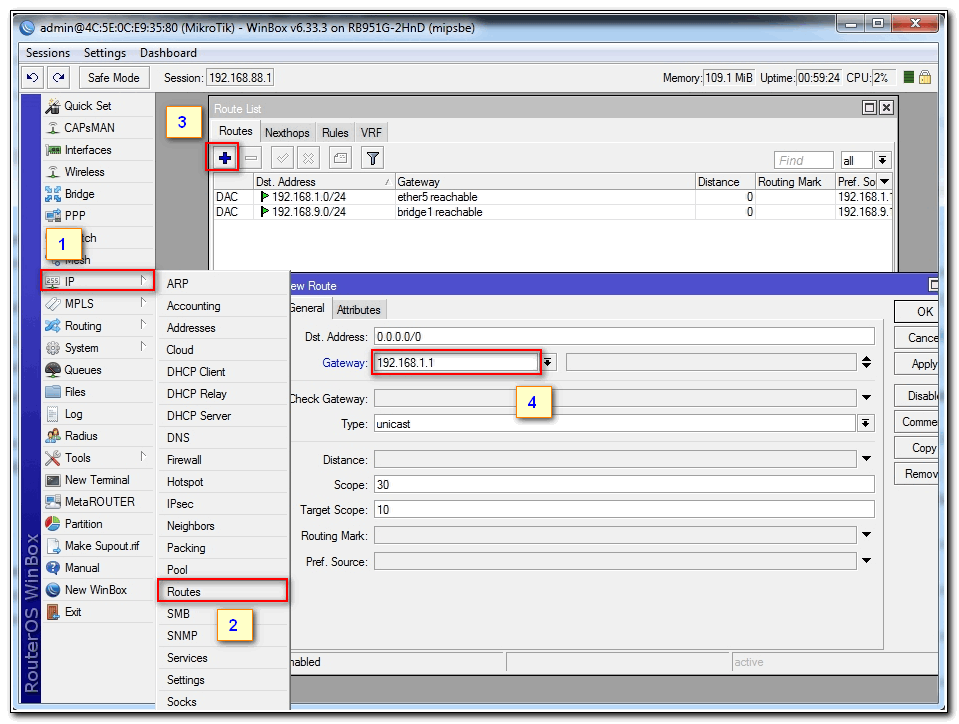Image resolution: width=959 pixels, height=724 pixels.
Task: Switch to the Attributes tab
Action: click(358, 310)
